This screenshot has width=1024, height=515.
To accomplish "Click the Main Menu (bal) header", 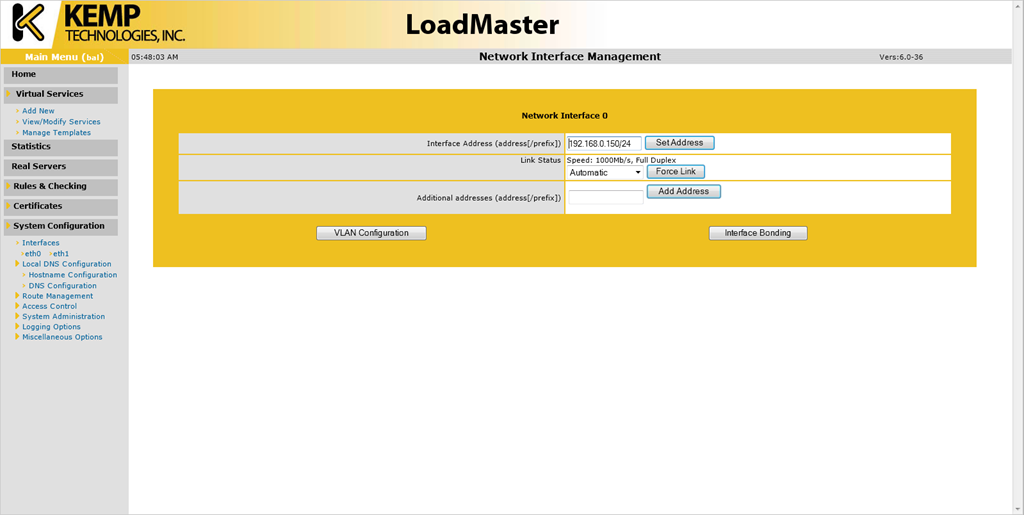I will click(x=64, y=57).
